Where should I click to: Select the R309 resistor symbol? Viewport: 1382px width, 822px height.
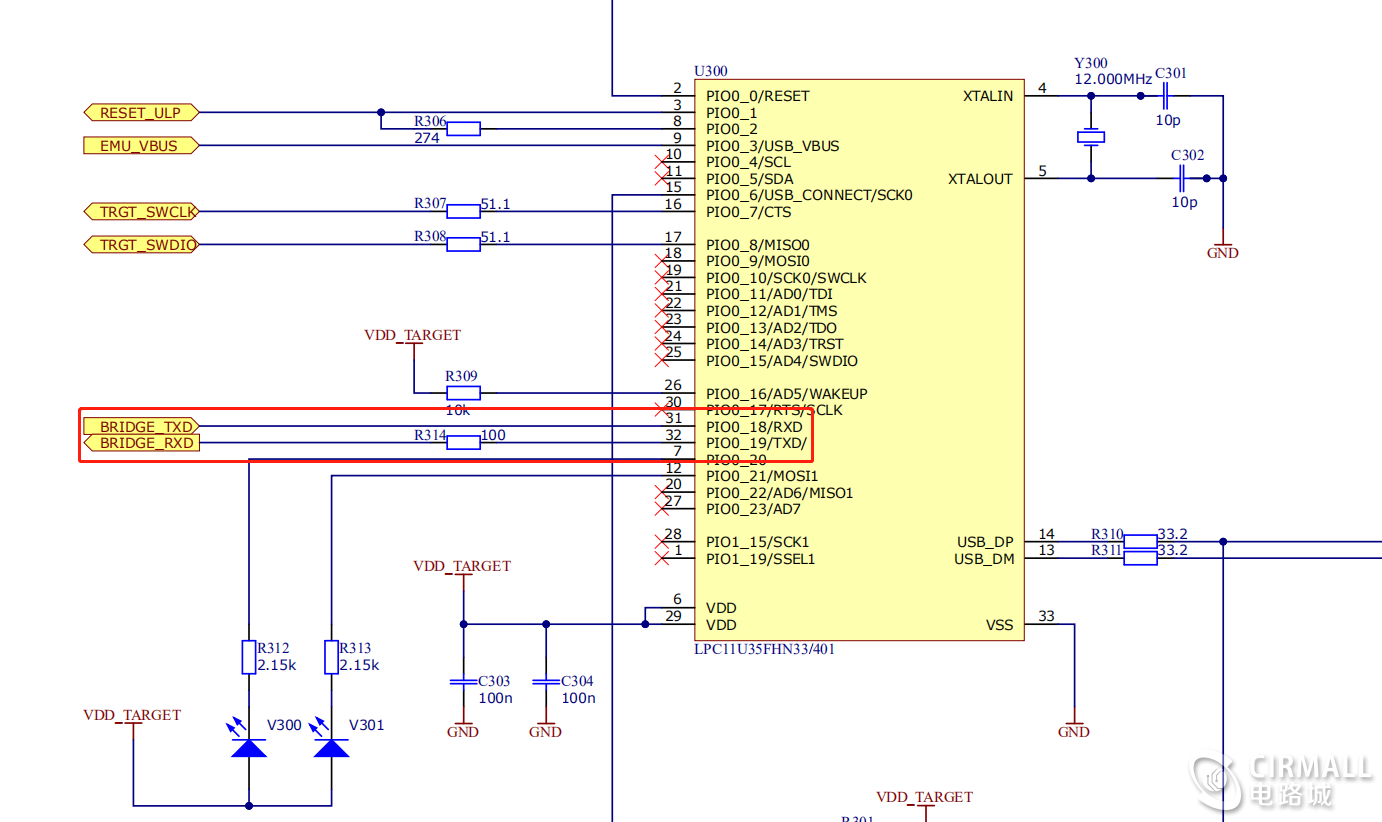click(463, 393)
